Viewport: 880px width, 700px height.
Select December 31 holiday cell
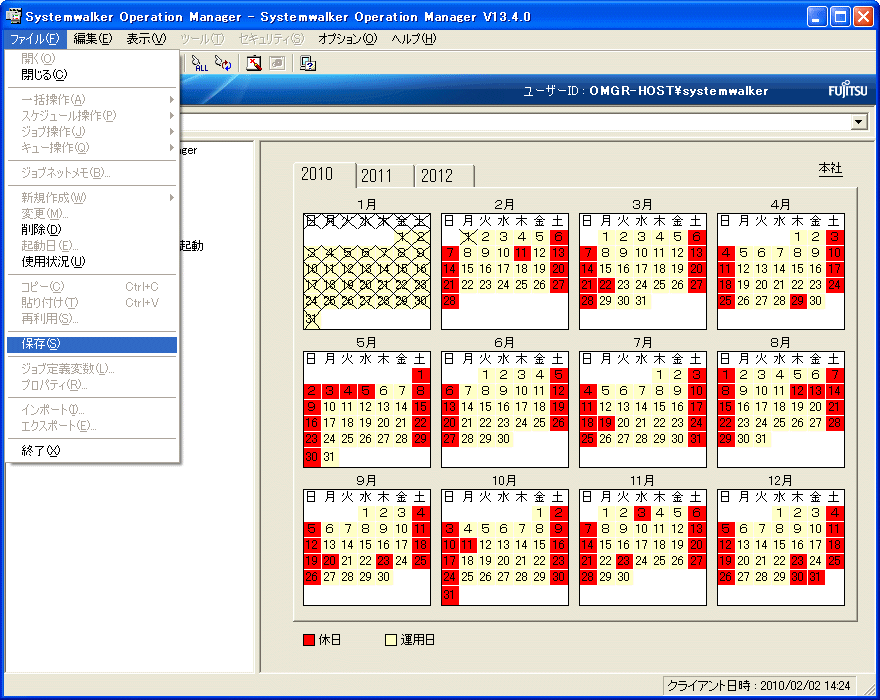pos(815,577)
